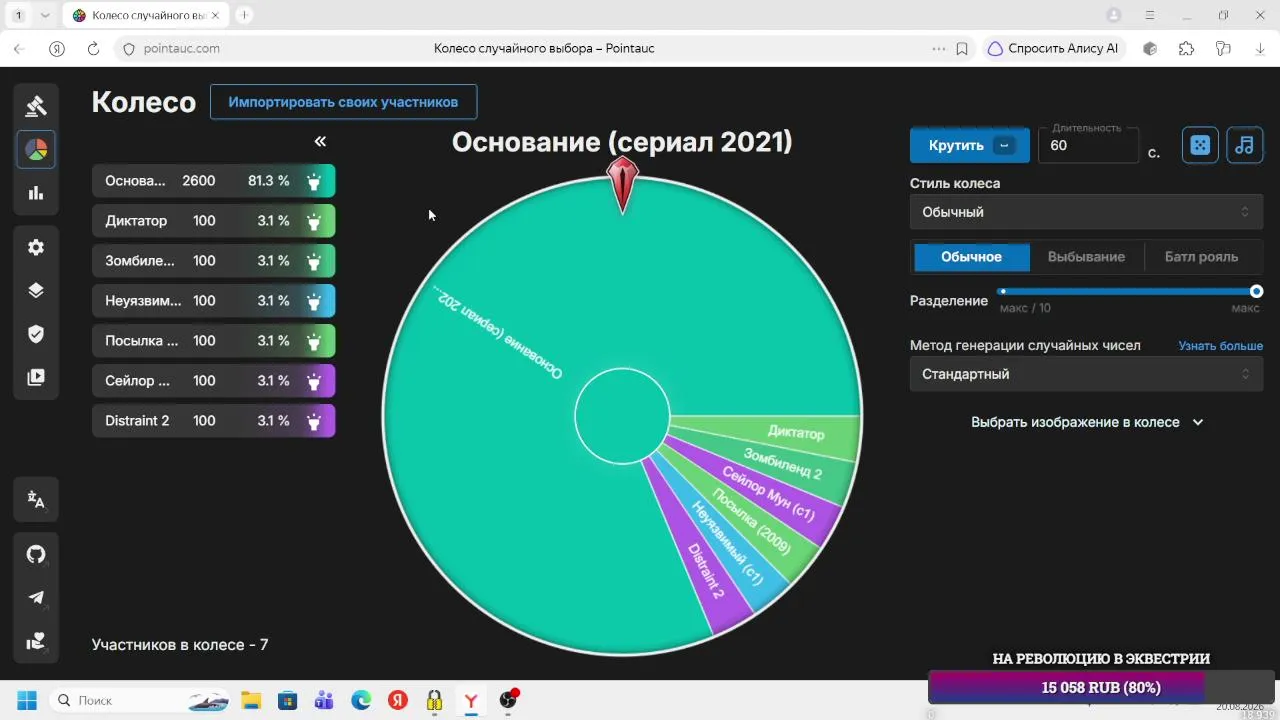Open the layers icon in sidebar
Image resolution: width=1280 pixels, height=720 pixels.
(x=36, y=290)
